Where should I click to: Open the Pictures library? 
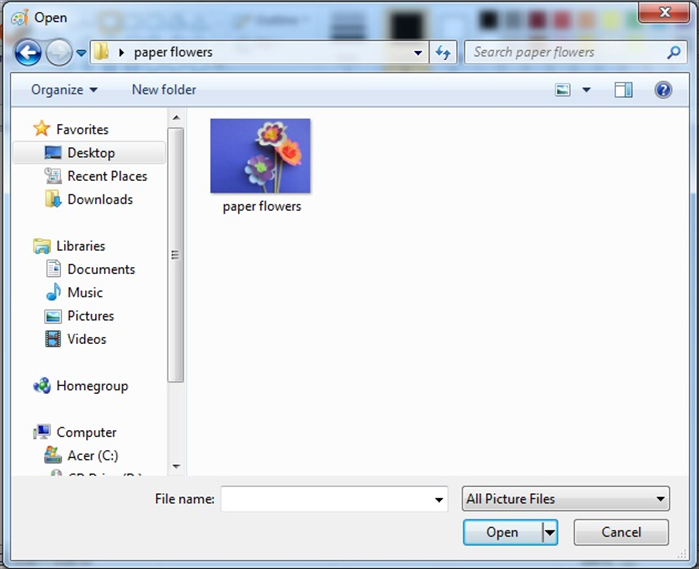click(90, 316)
